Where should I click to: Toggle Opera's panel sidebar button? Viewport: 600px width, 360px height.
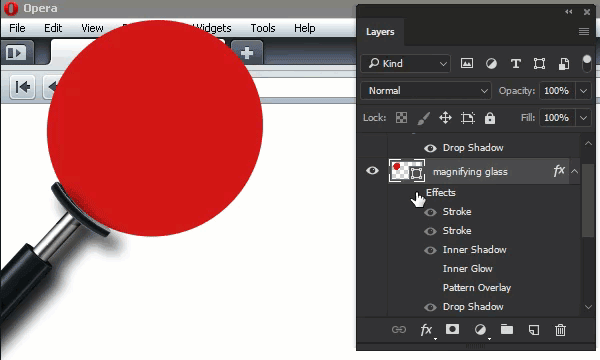tap(16, 52)
